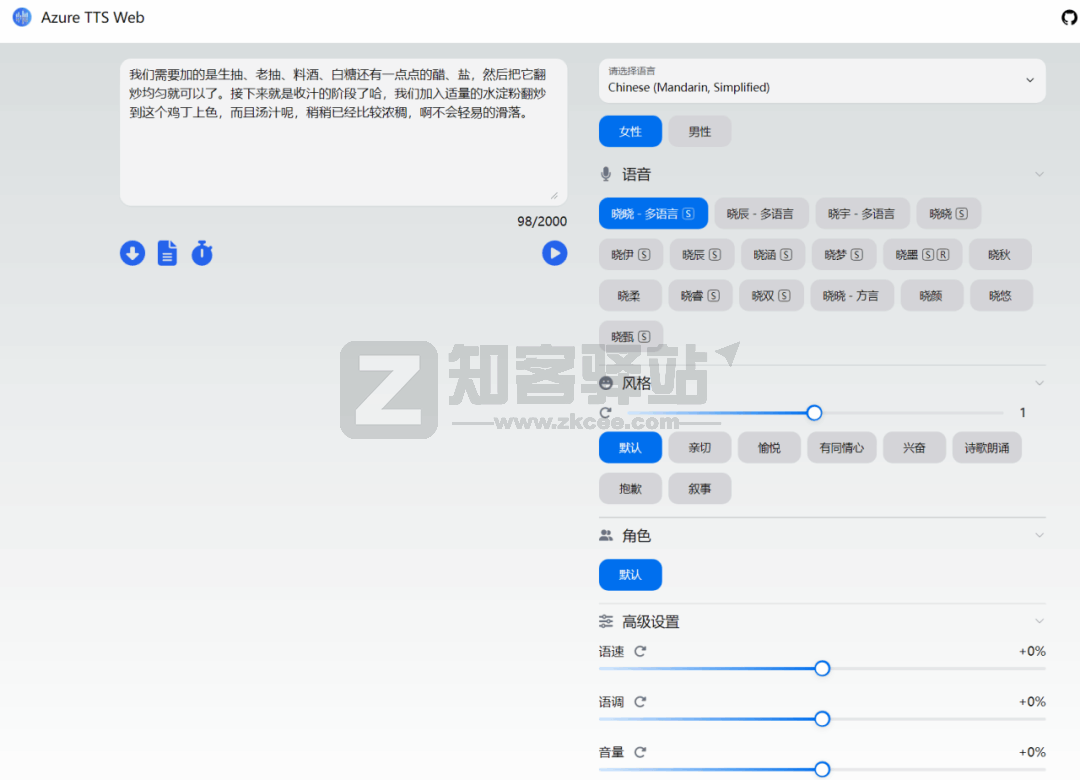1080x780 pixels.
Task: Click the reset icon beside 风格 slider
Action: click(604, 412)
